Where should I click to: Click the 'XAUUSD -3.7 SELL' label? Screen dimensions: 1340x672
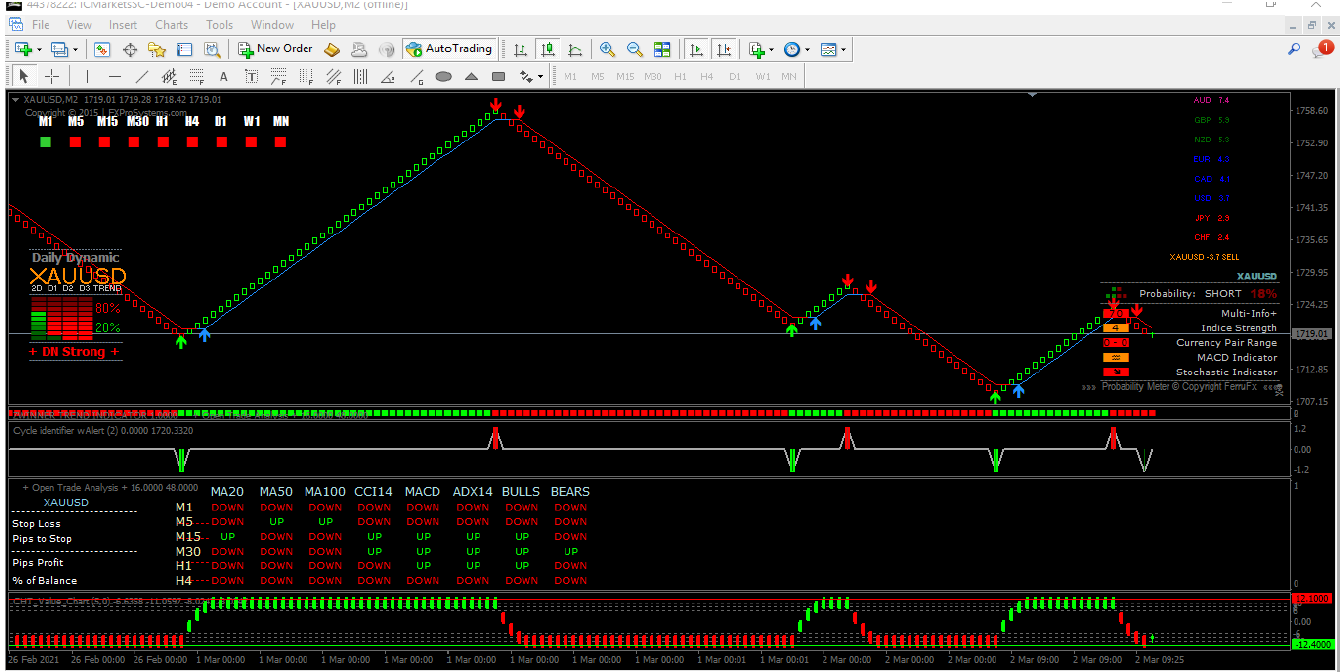pyautogui.click(x=1204, y=257)
